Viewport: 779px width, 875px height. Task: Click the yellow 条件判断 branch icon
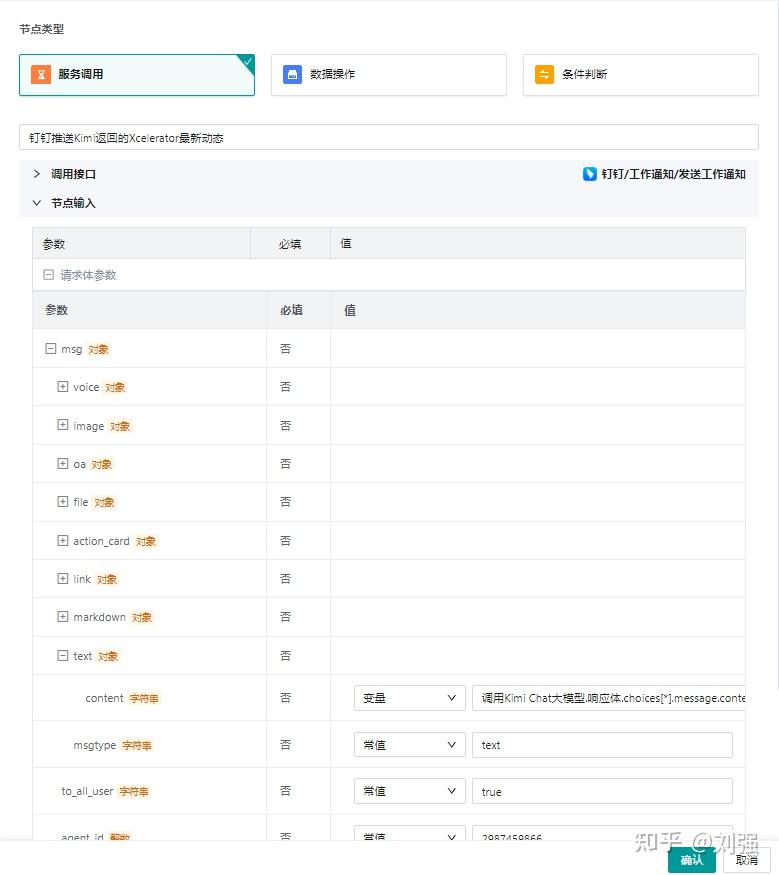[542, 72]
